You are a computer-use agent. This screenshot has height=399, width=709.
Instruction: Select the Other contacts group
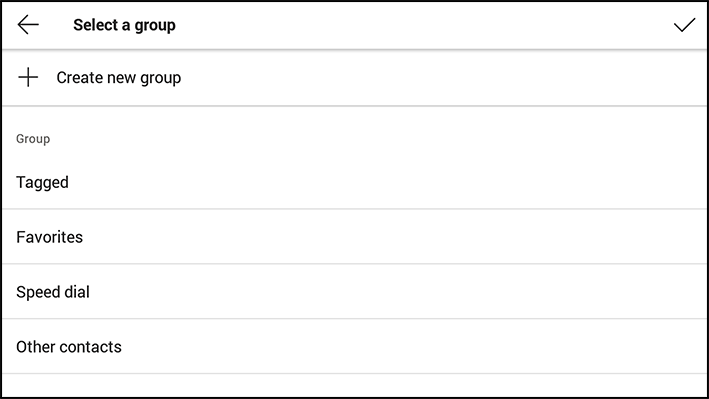(x=354, y=347)
